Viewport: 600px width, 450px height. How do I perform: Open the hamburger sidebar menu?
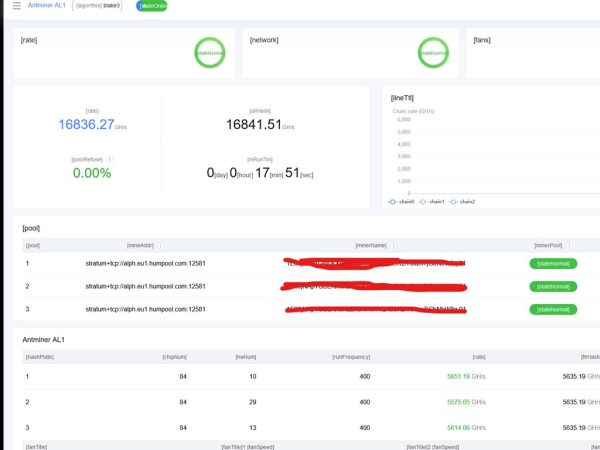[x=16, y=6]
